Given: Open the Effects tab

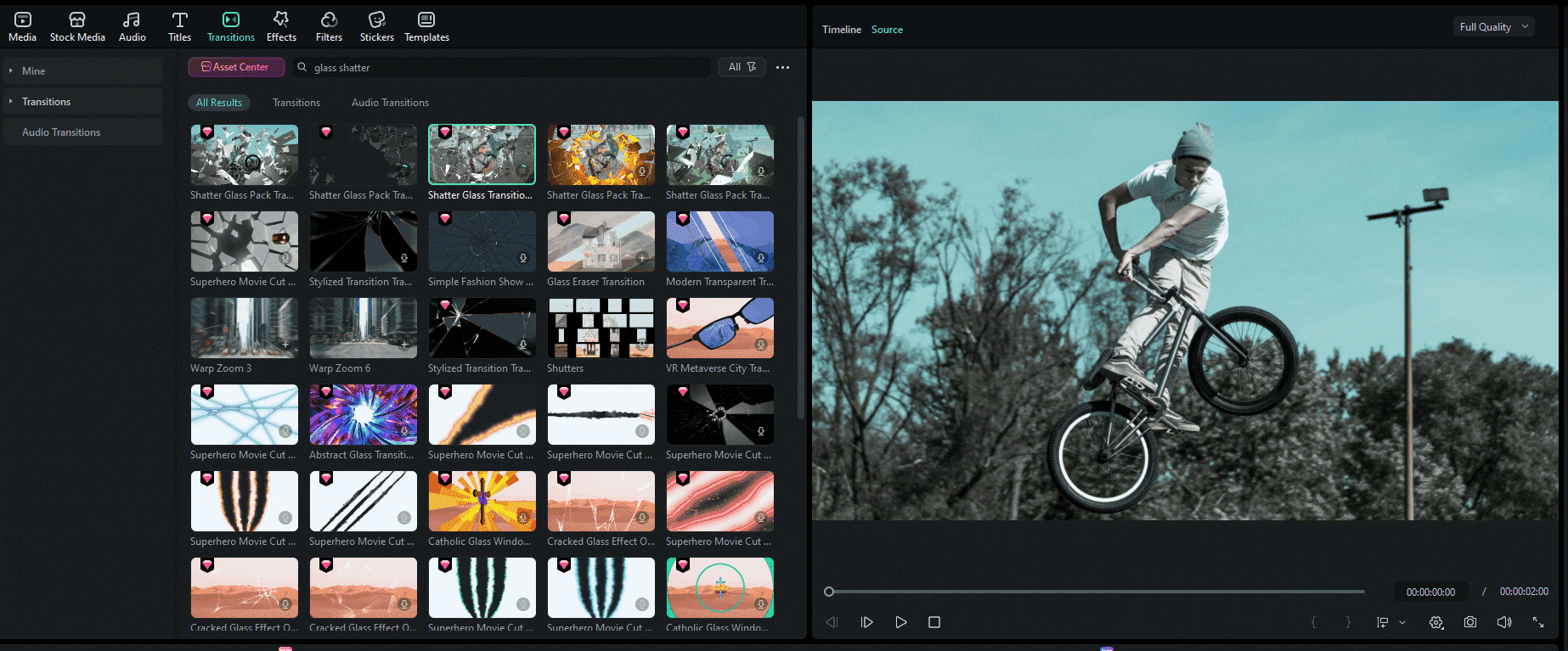Looking at the screenshot, I should pos(281,27).
